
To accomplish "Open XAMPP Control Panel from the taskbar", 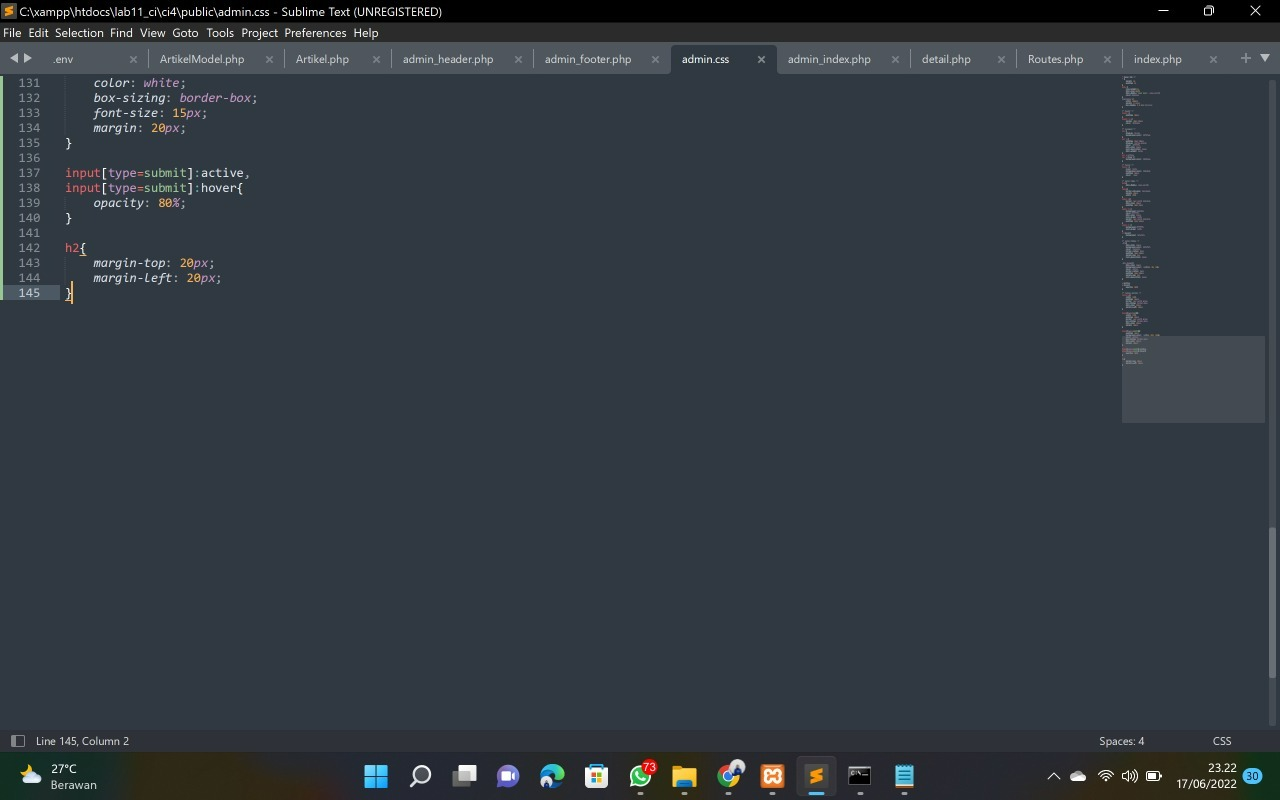I will (771, 776).
